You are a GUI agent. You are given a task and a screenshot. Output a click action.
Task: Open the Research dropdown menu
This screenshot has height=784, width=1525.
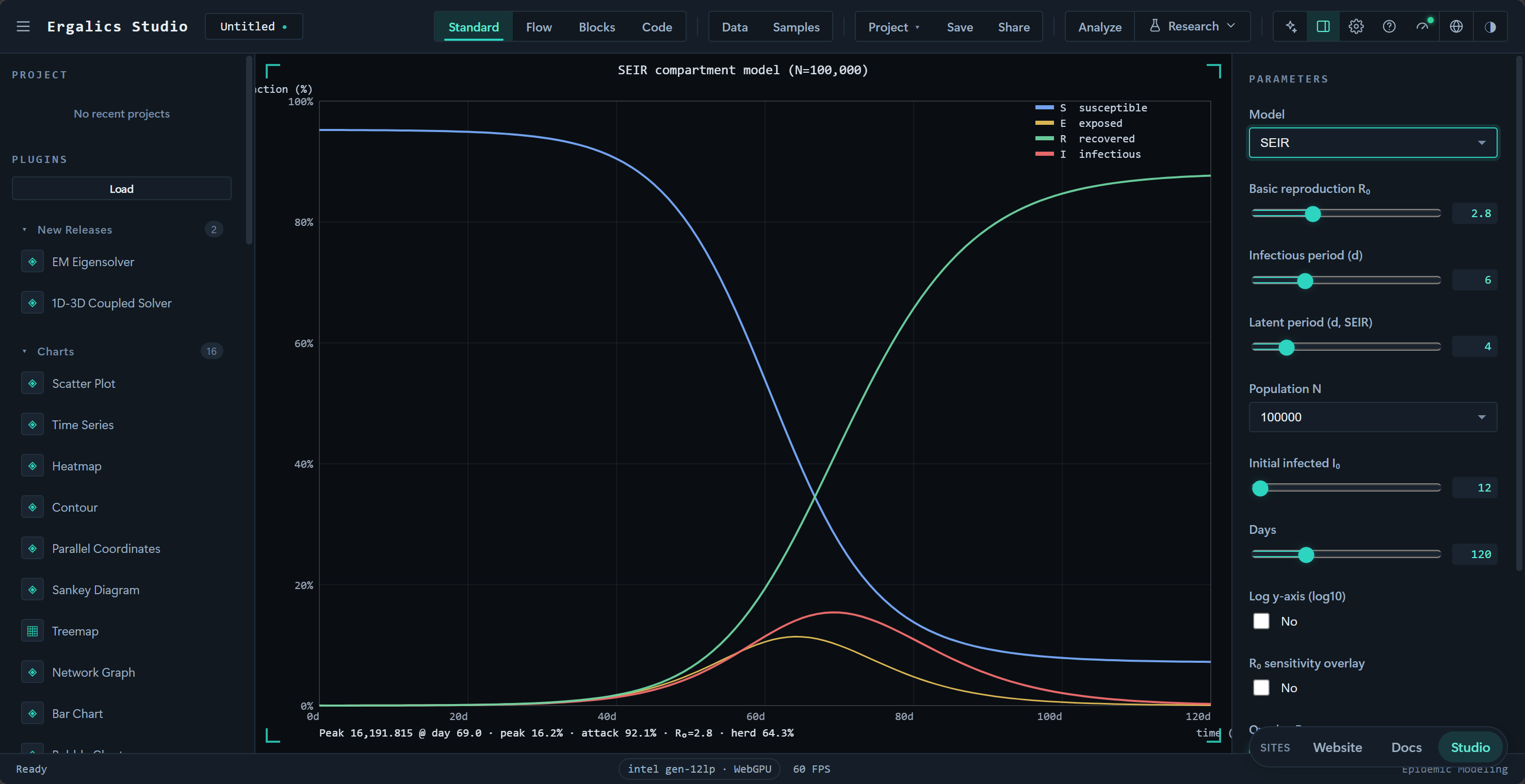click(1192, 27)
